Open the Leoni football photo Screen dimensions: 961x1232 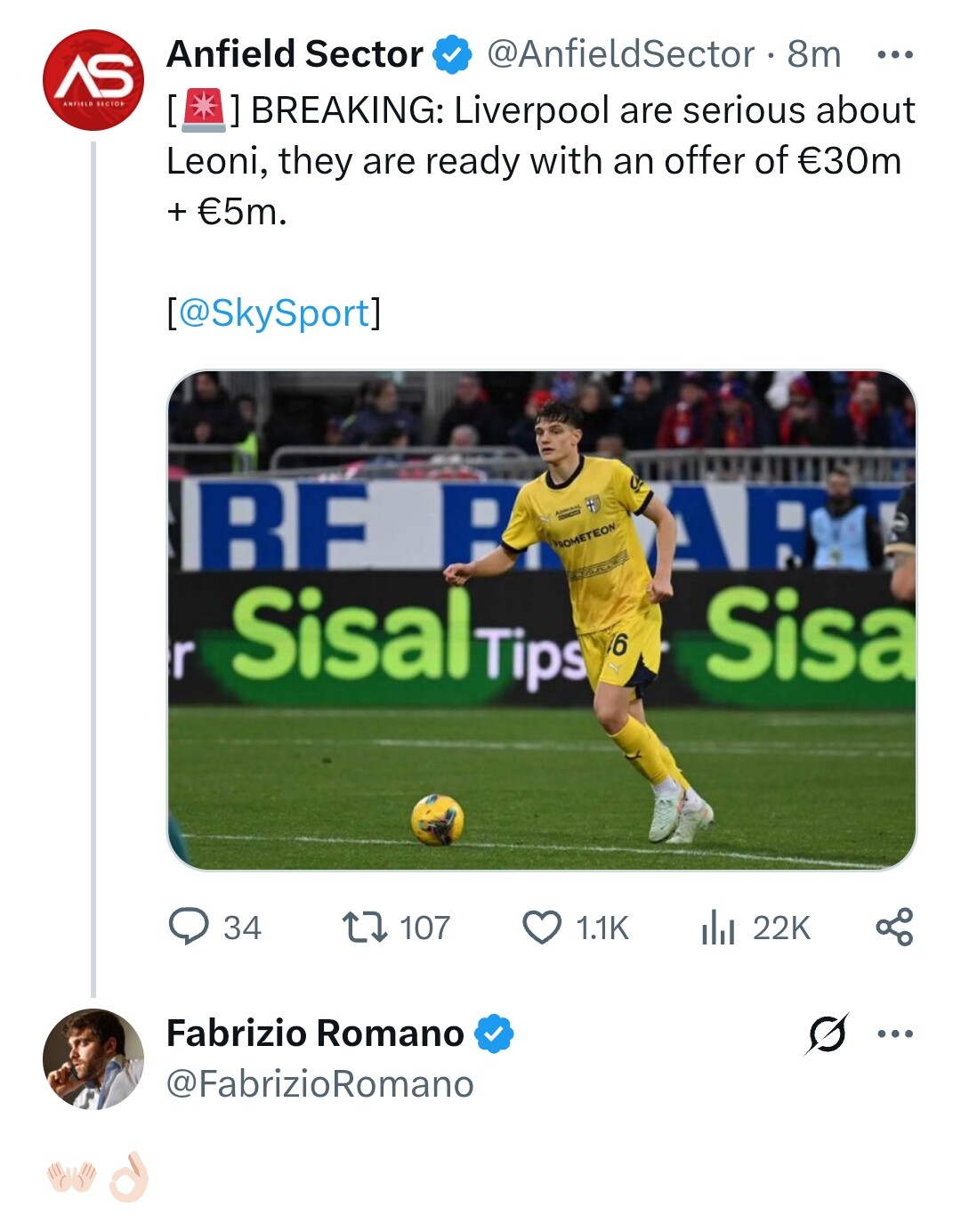click(x=541, y=620)
